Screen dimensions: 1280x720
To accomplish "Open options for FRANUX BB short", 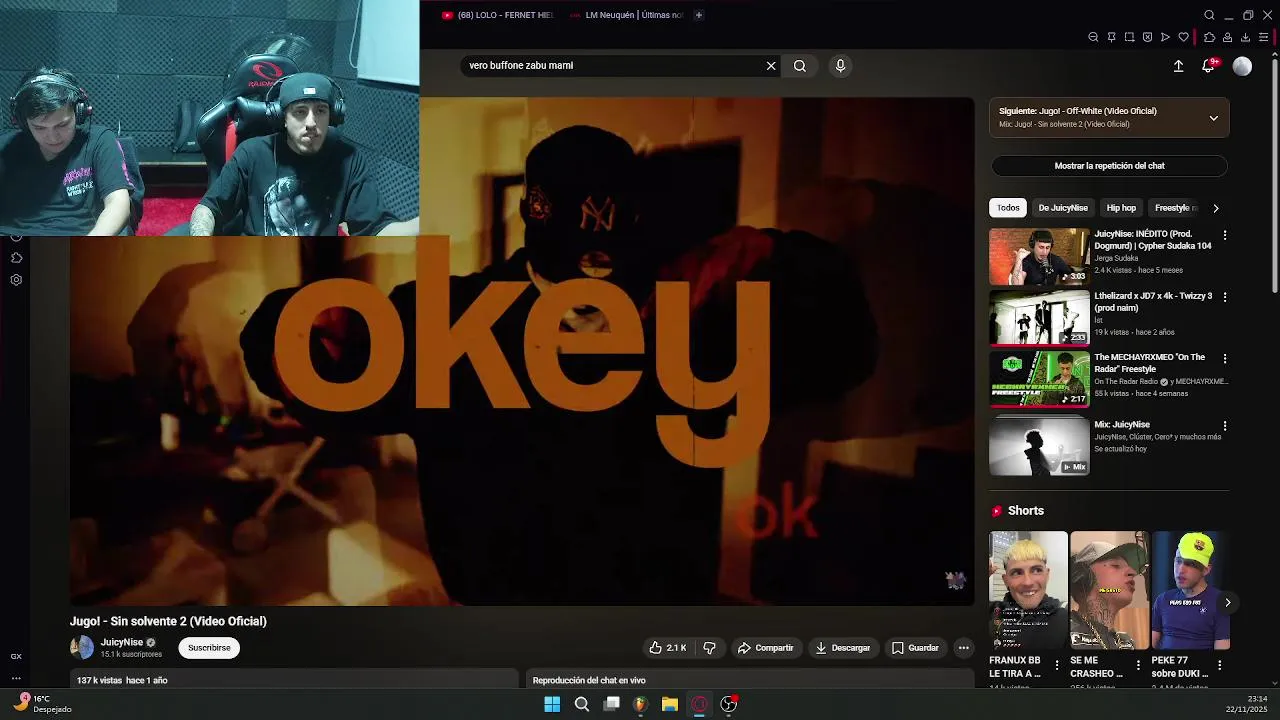I will click(x=1056, y=665).
